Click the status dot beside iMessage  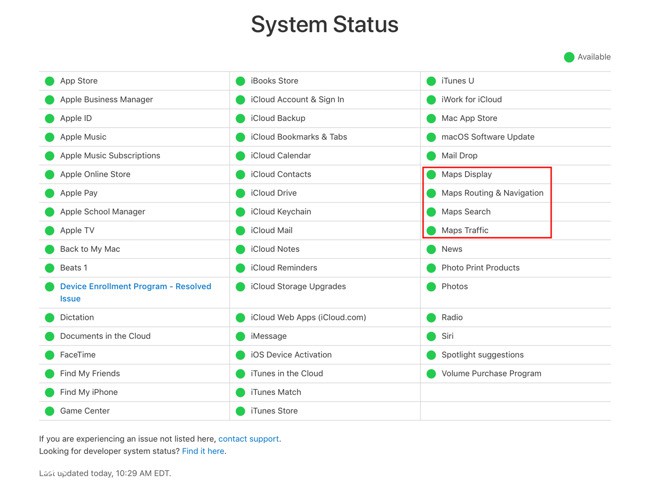click(240, 337)
